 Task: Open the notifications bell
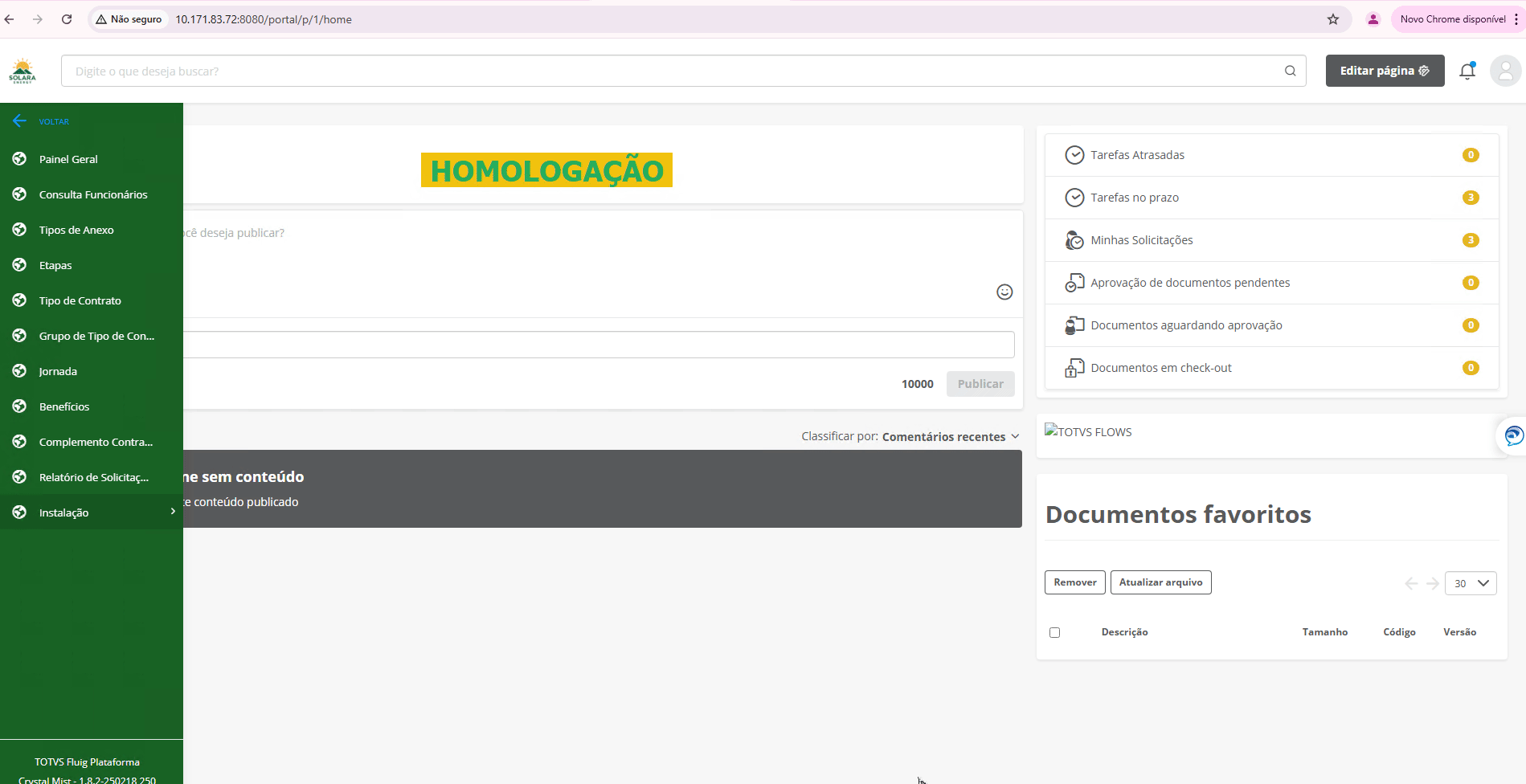coord(1467,71)
